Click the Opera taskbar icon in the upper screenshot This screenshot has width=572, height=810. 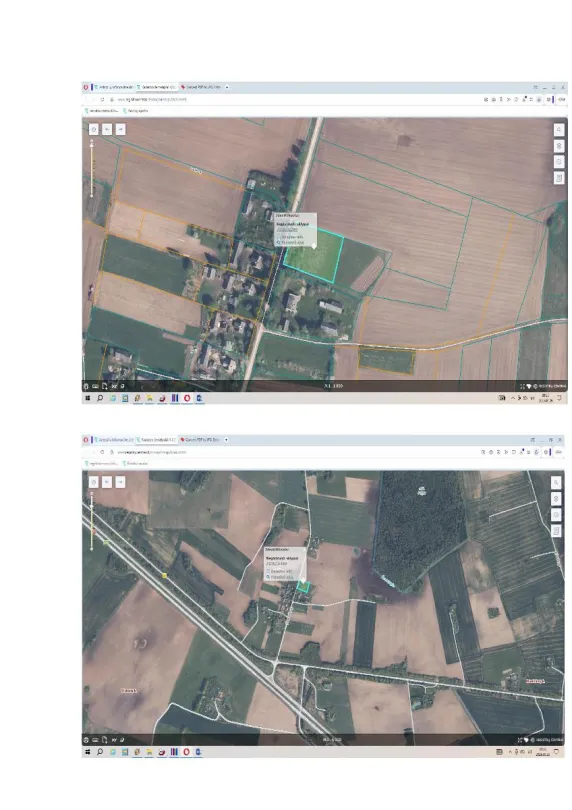tap(187, 398)
